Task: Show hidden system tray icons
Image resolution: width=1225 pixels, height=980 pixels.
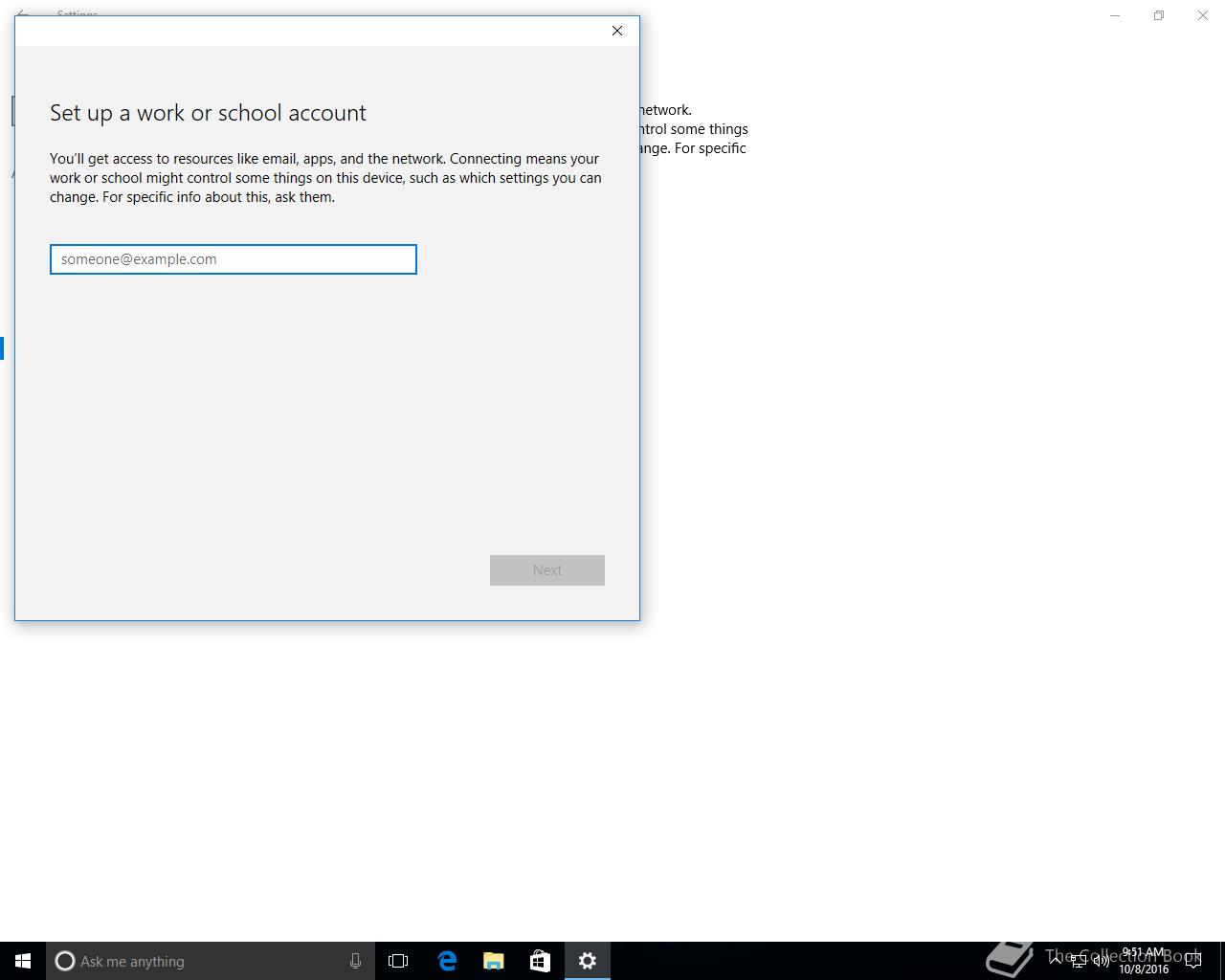Action: point(1055,961)
